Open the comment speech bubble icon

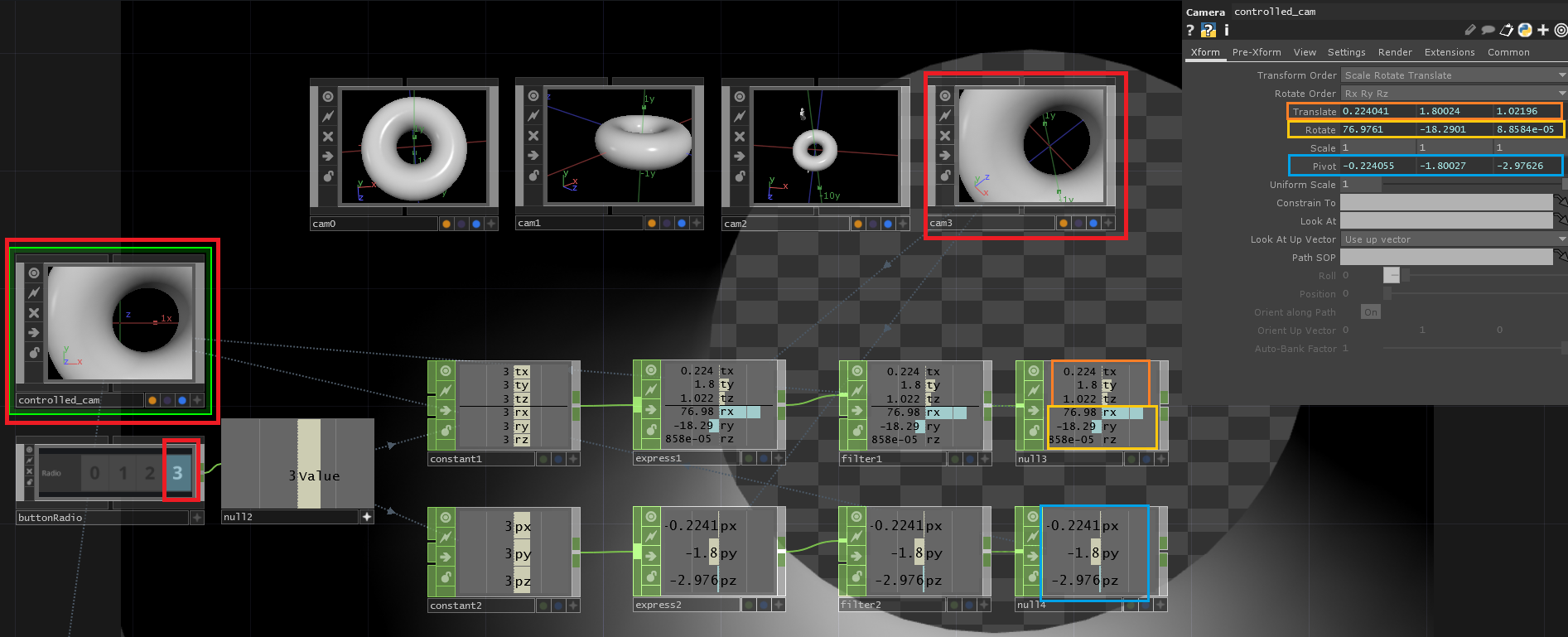point(1488,31)
